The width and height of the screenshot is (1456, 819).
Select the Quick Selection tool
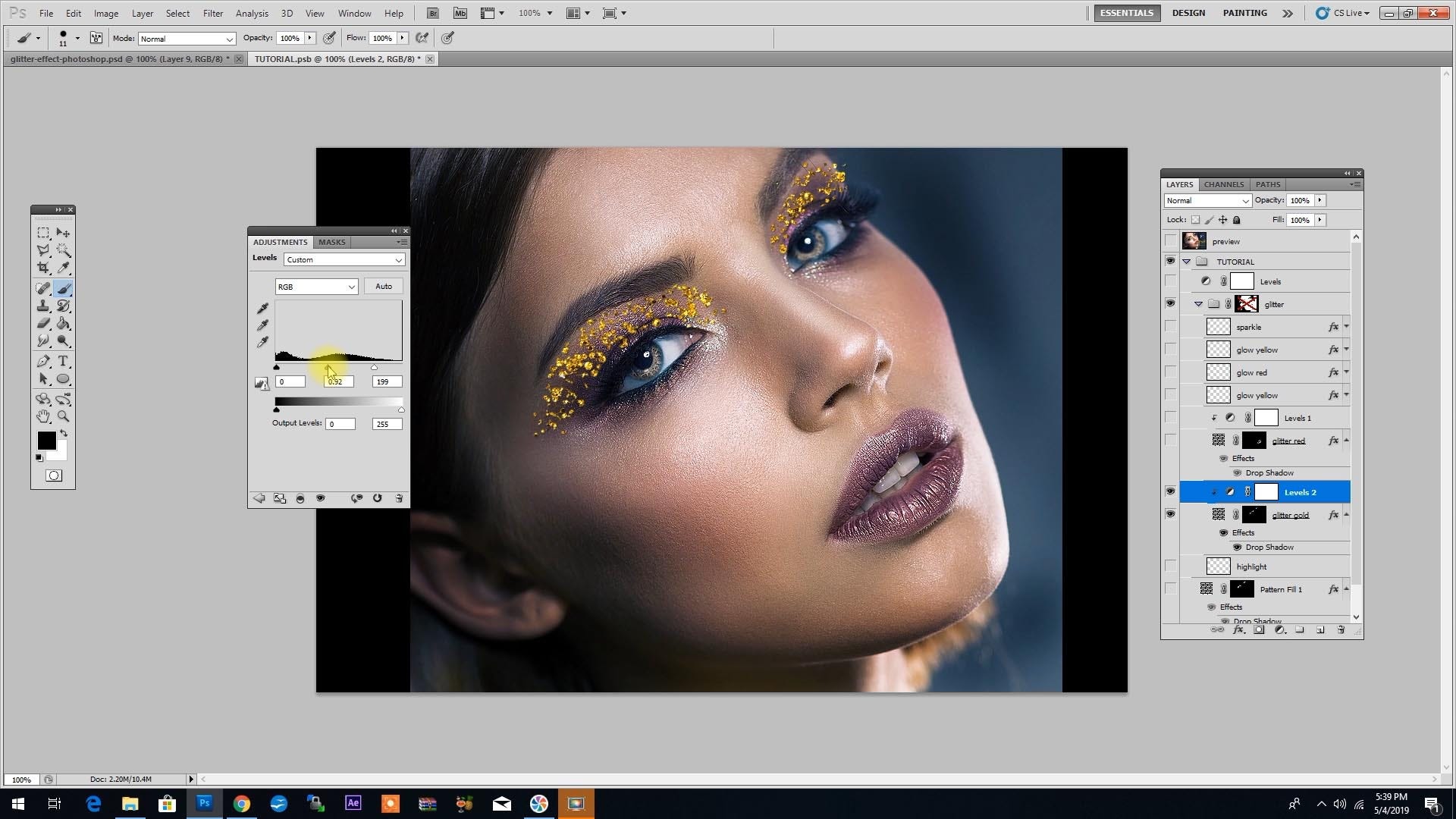(x=64, y=250)
